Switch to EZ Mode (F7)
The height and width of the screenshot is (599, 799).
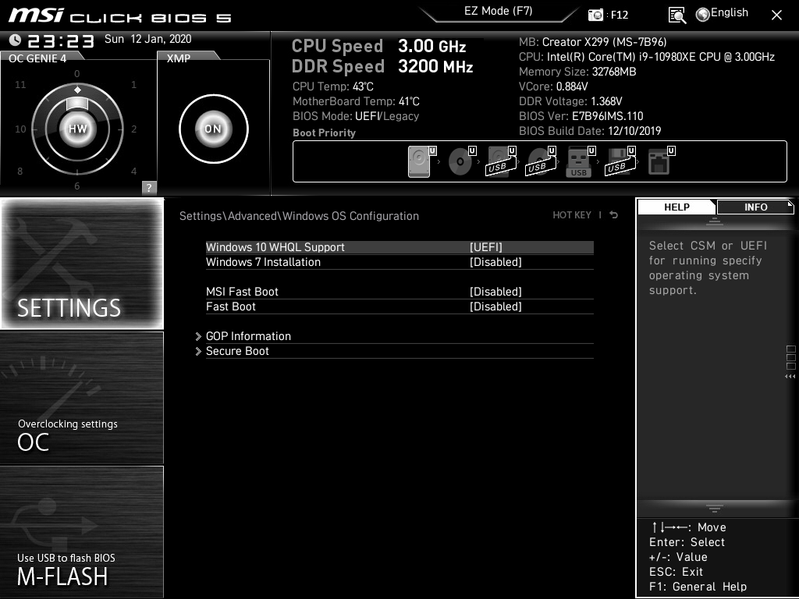[498, 12]
